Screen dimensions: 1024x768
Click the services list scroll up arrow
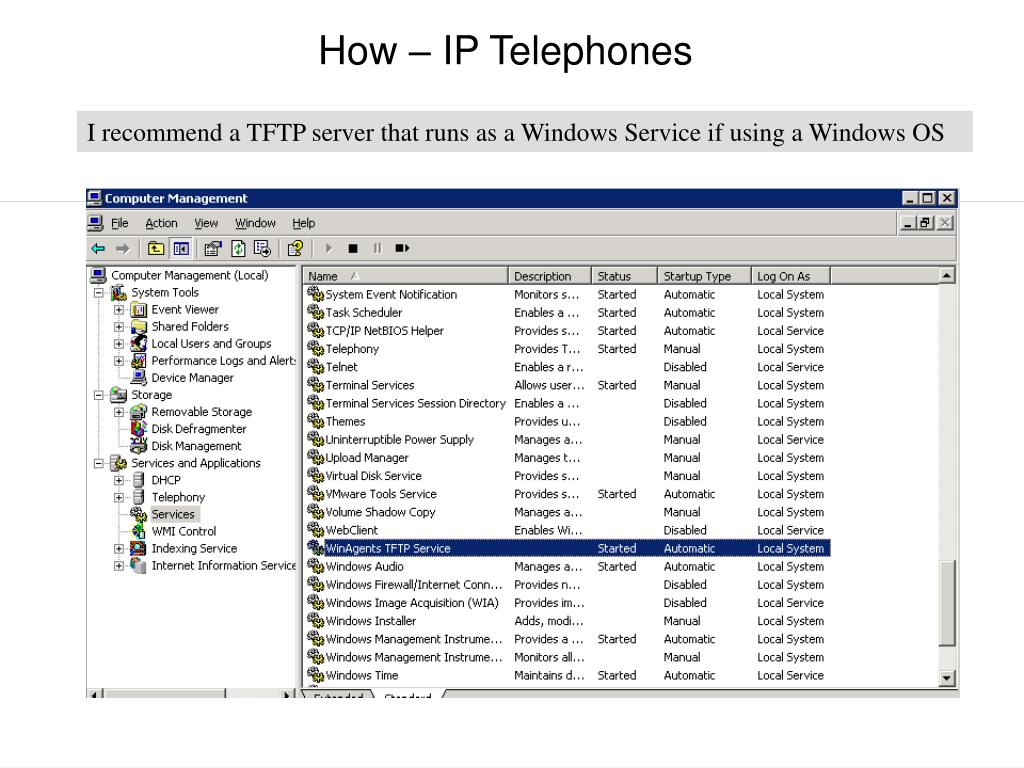click(947, 276)
